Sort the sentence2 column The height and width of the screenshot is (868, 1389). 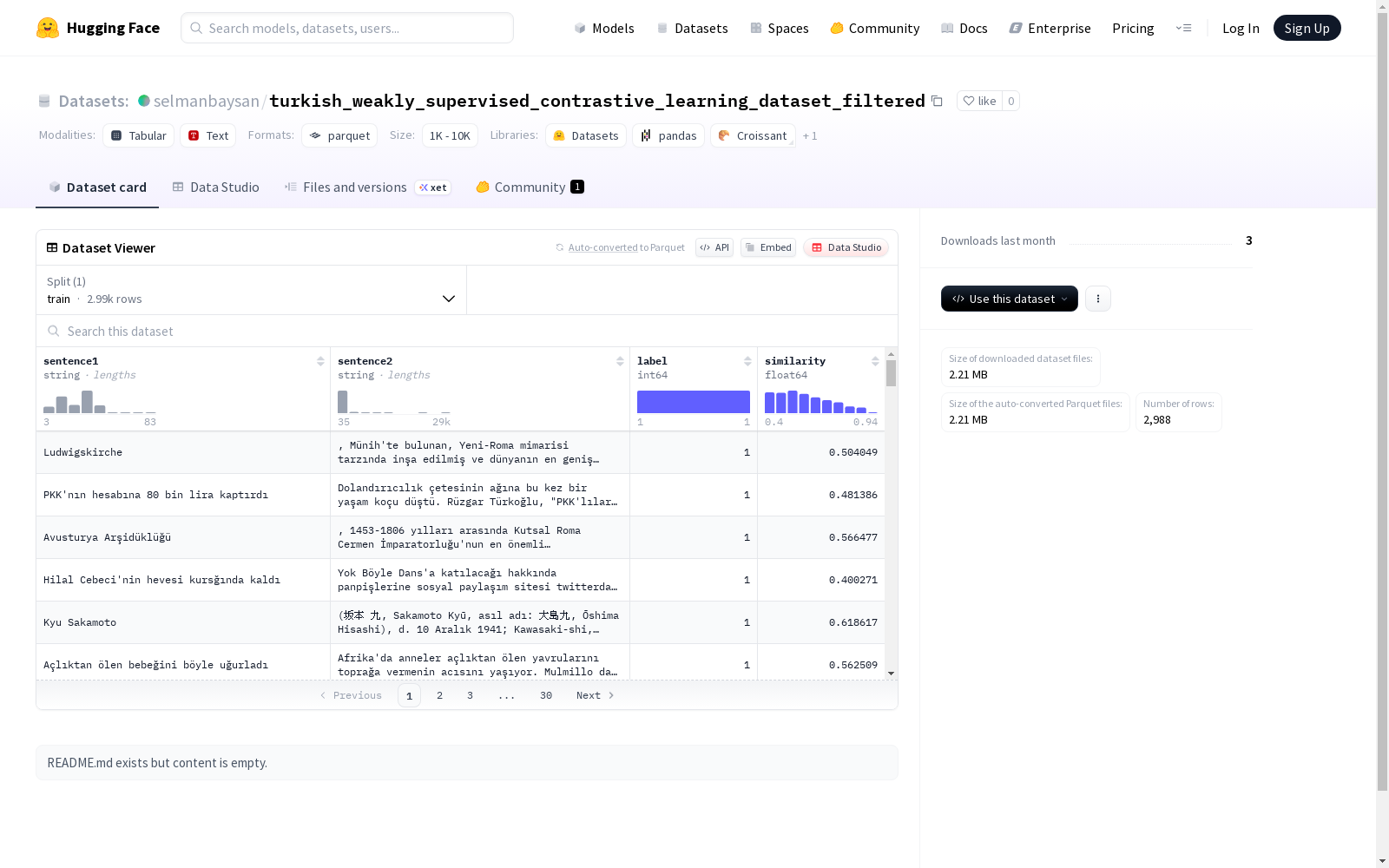pyautogui.click(x=620, y=361)
